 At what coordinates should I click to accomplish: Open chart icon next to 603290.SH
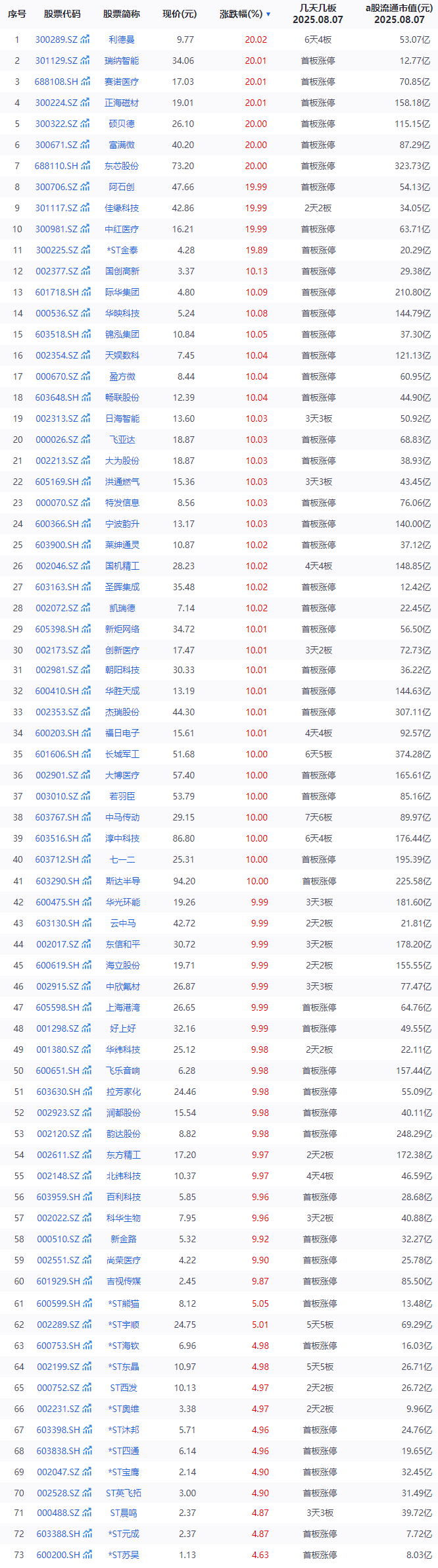87,881
